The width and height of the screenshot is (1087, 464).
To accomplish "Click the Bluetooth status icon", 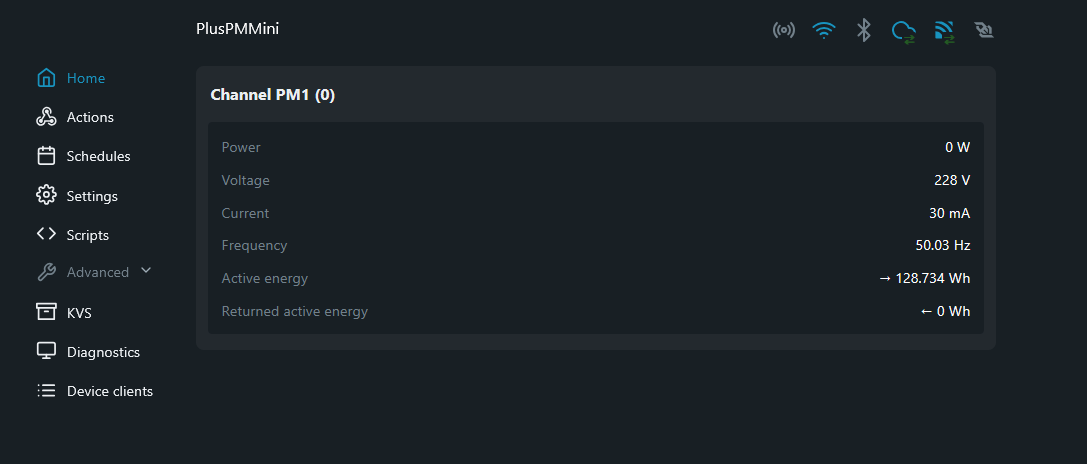I will tap(864, 30).
